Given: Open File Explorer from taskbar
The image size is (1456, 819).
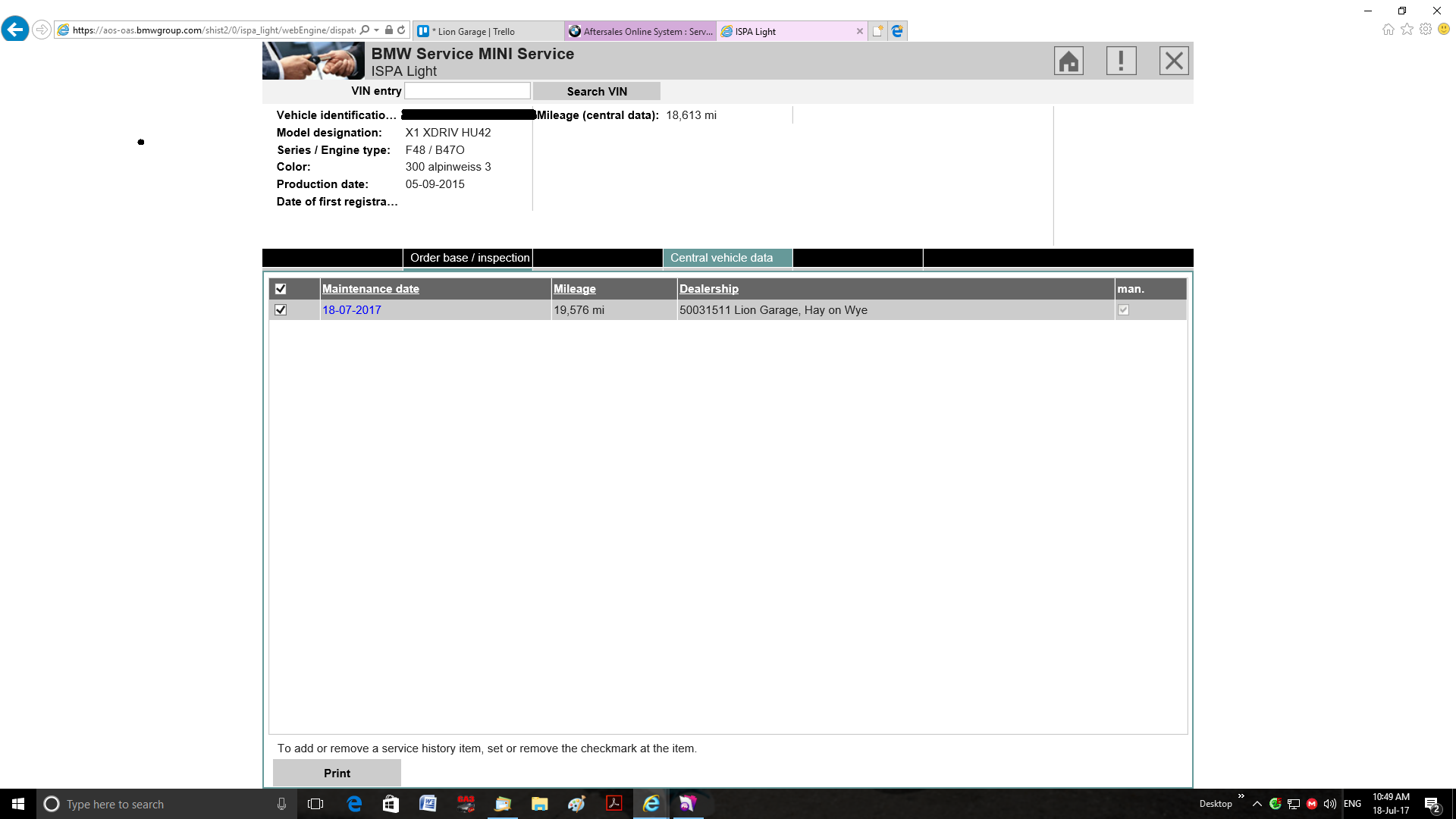Looking at the screenshot, I should coord(539,804).
